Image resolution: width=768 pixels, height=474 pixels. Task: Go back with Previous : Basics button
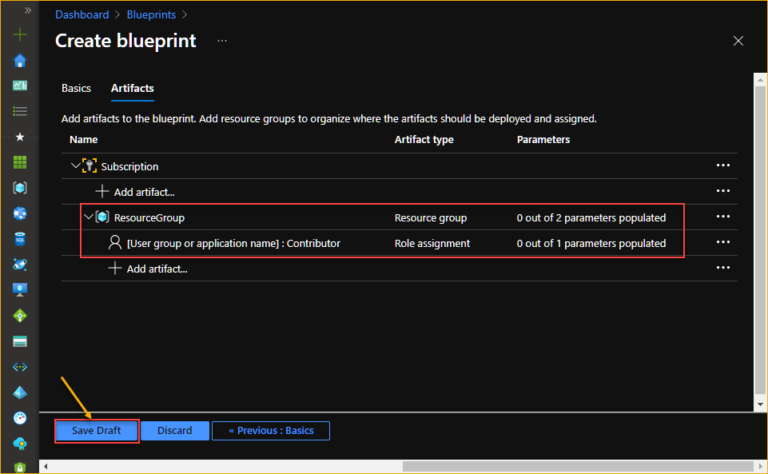pos(270,431)
